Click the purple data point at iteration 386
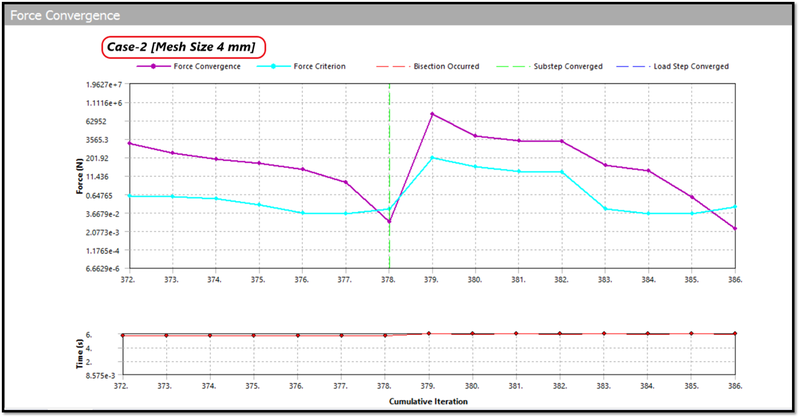Viewport: 800px width, 418px height. (735, 229)
